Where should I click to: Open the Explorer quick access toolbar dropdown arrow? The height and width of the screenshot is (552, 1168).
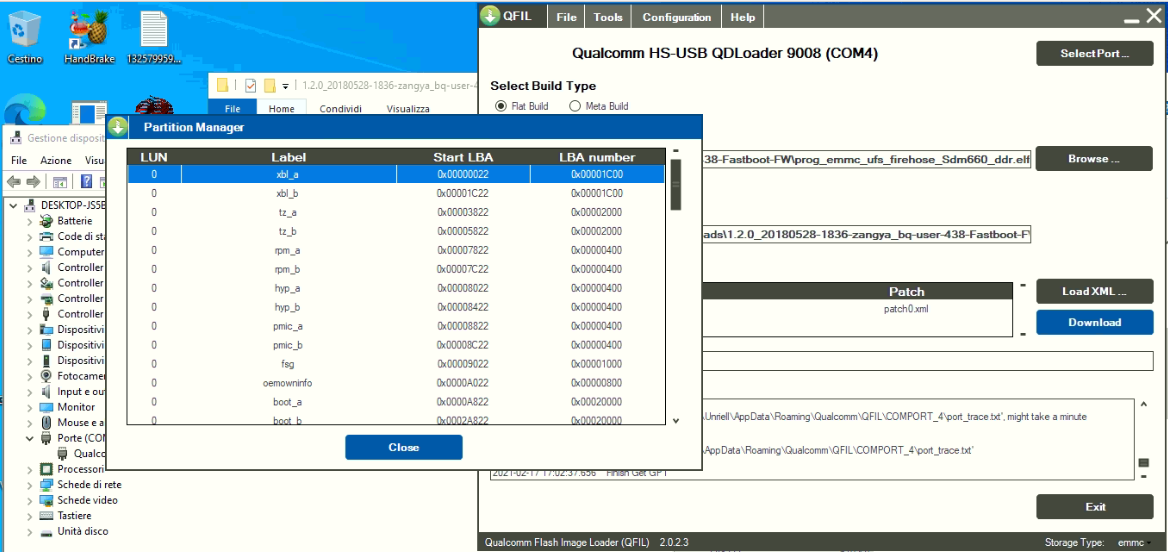click(x=285, y=86)
